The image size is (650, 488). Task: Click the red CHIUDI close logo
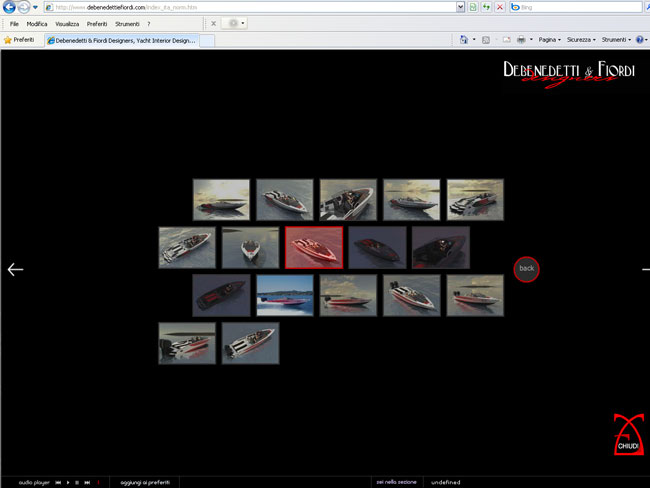point(629,435)
